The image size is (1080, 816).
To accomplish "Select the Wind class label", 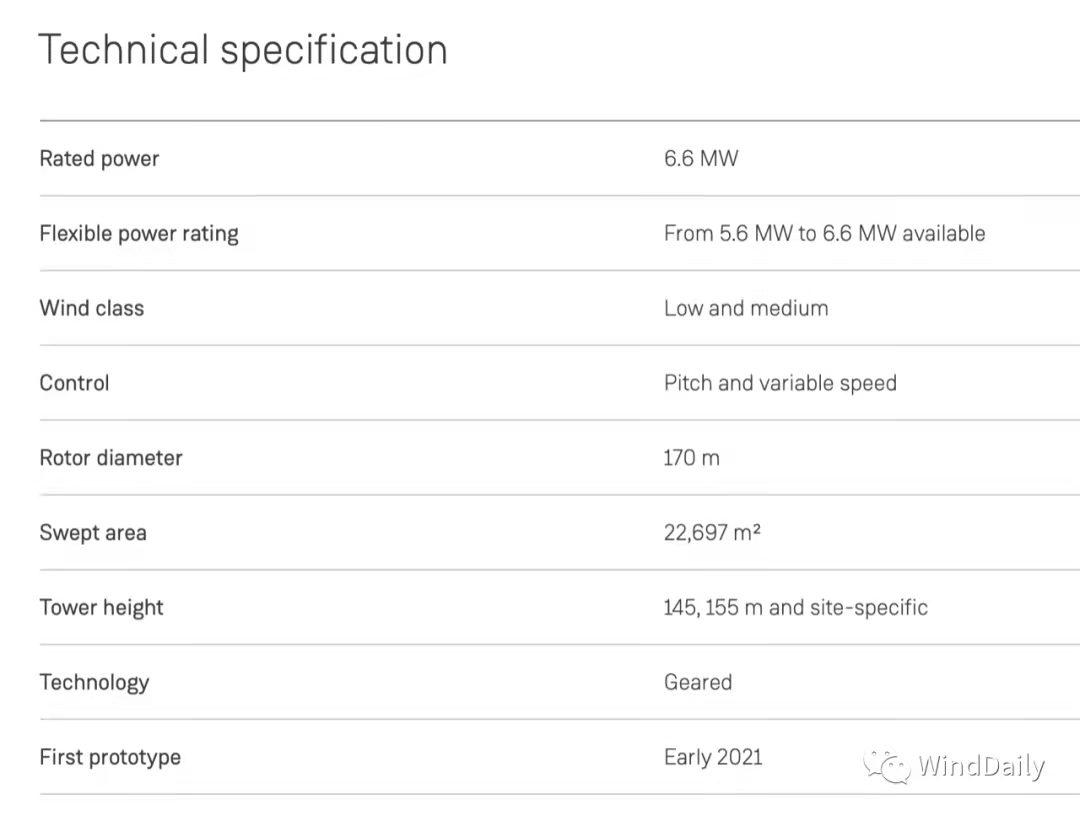I will [92, 308].
